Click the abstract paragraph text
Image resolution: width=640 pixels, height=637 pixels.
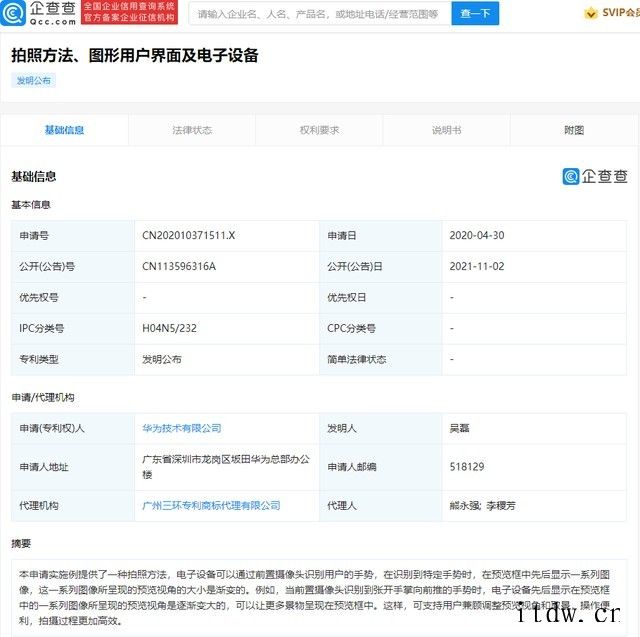click(x=314, y=598)
